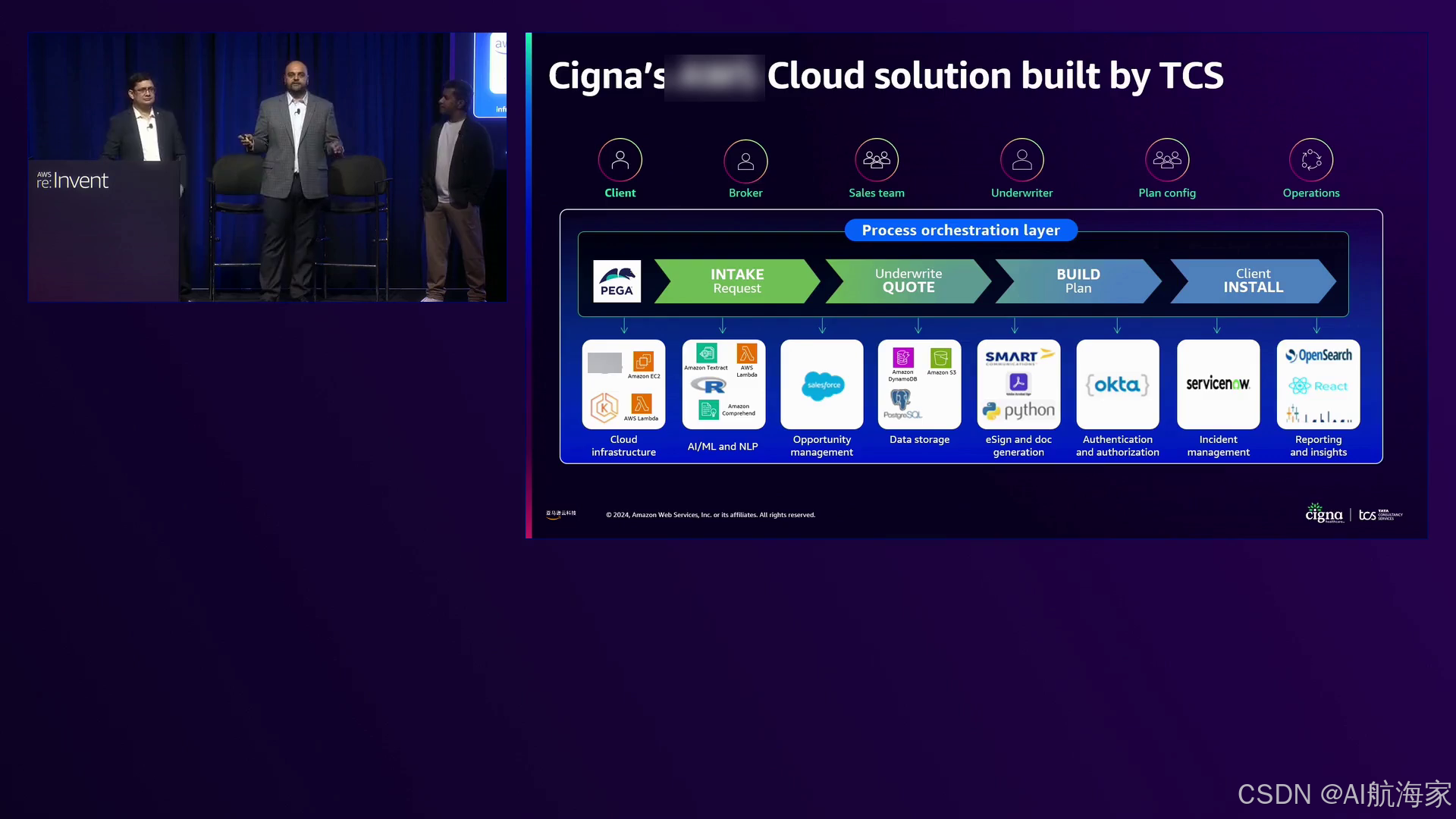Screen dimensions: 1456x819
Task: Click the Operations cycle icon
Action: pyautogui.click(x=1310, y=160)
